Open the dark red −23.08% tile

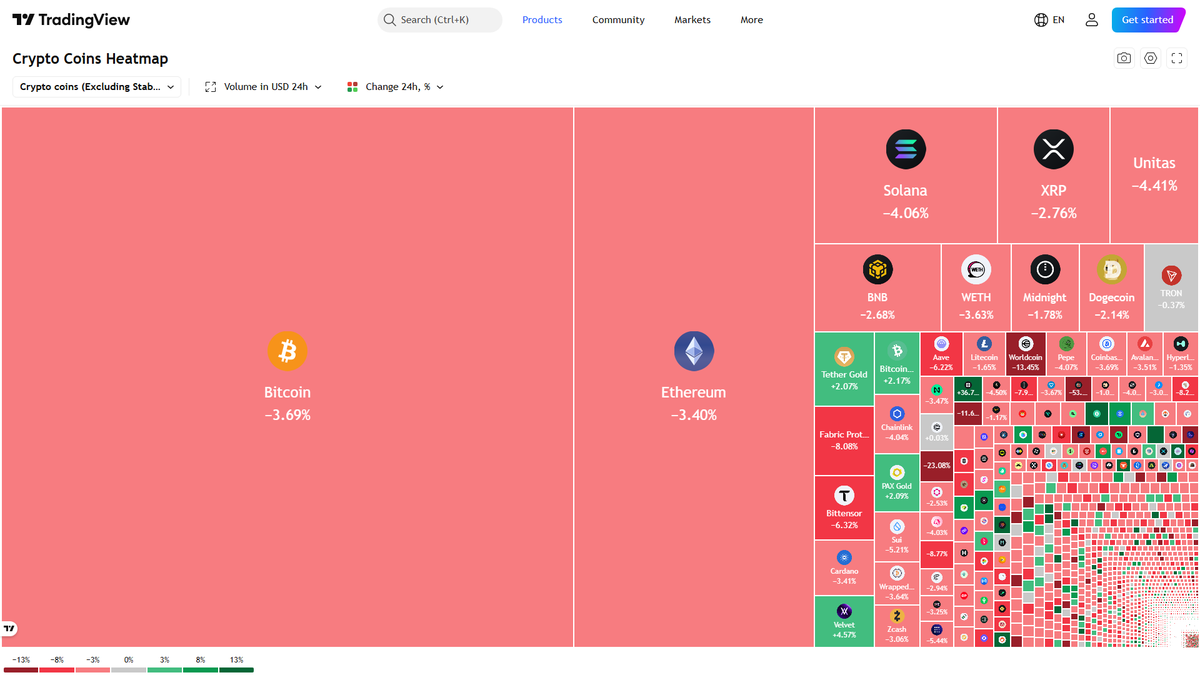pos(937,465)
